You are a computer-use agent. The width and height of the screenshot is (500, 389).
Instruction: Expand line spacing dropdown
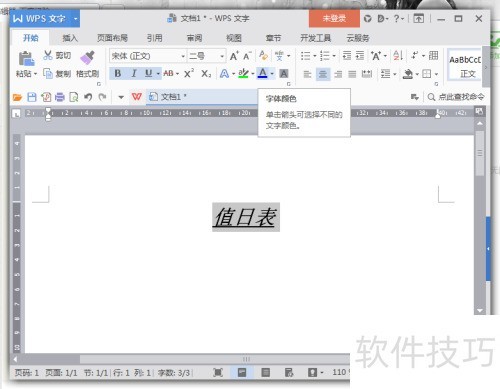pyautogui.click(x=395, y=74)
